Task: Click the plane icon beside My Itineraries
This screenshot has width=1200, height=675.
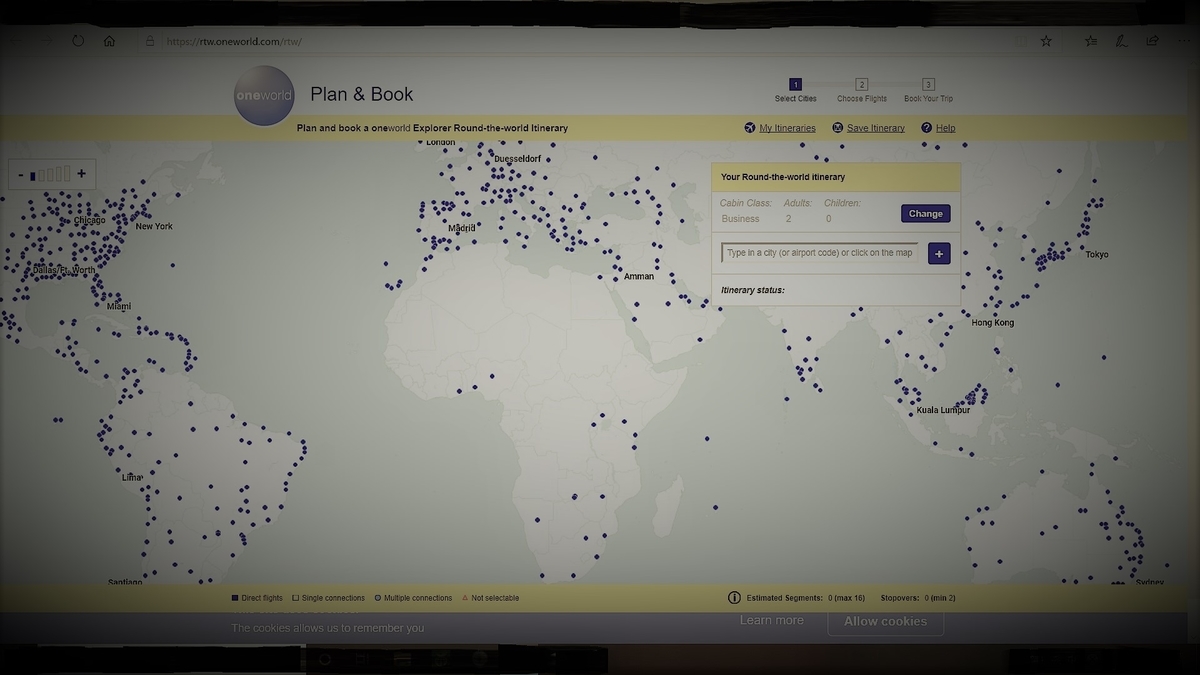Action: click(750, 128)
